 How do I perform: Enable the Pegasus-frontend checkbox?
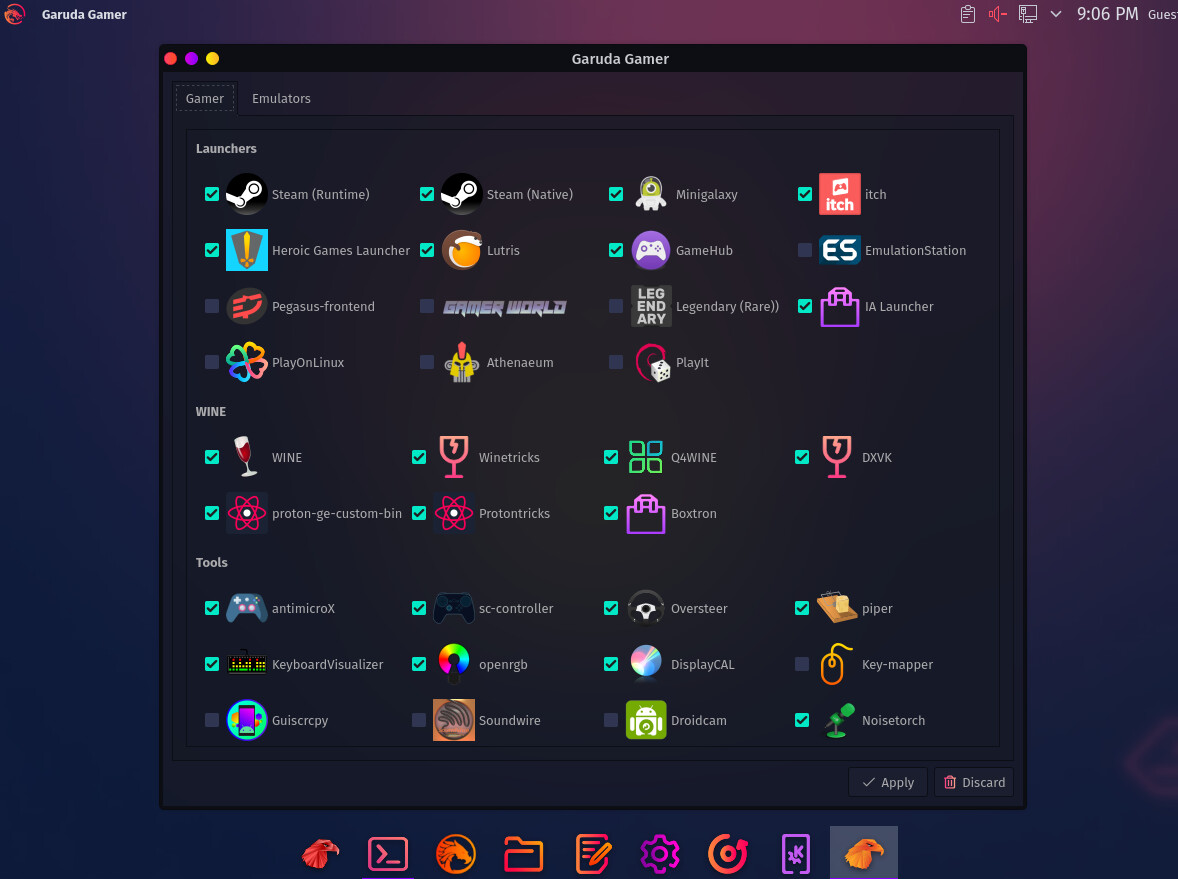(x=212, y=307)
